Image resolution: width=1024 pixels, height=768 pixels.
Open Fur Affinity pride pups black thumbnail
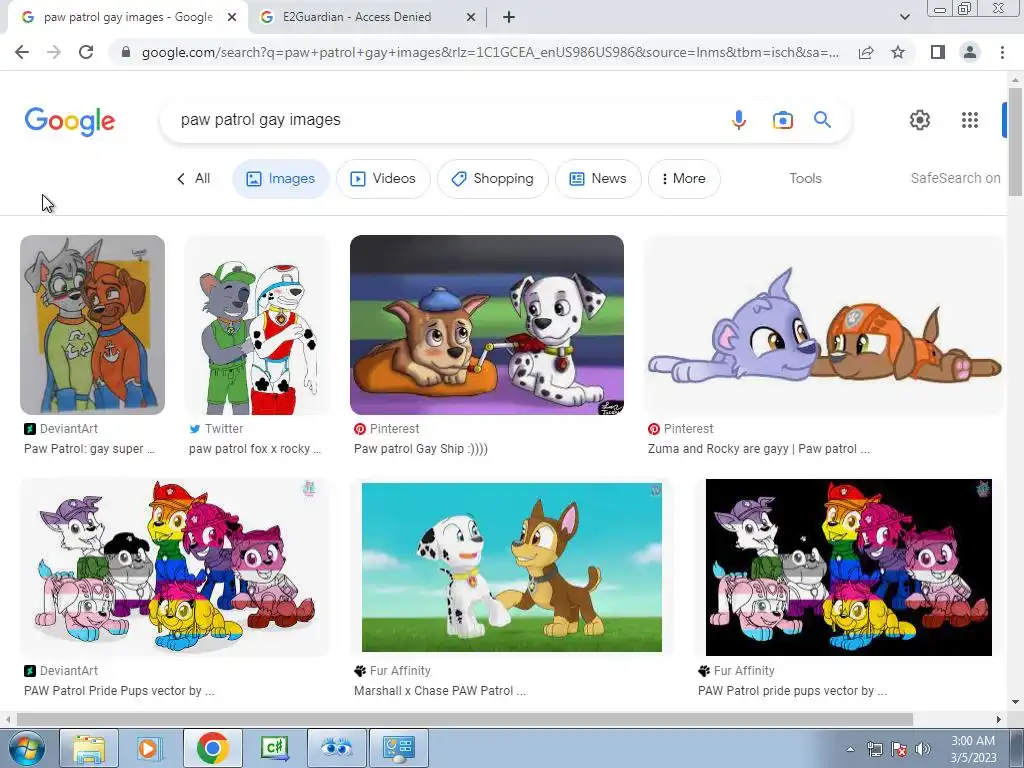click(848, 567)
